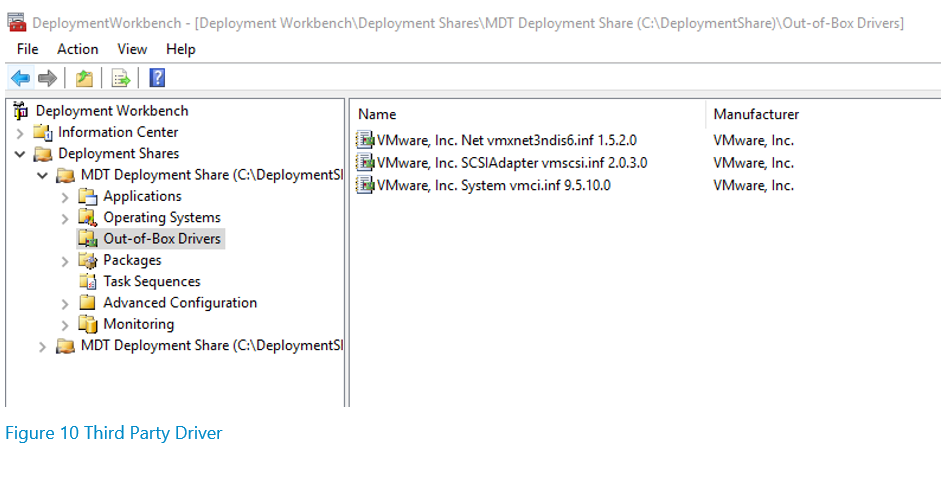Image resolution: width=951 pixels, height=489 pixels.
Task: Open the Help menu
Action: (x=181, y=49)
